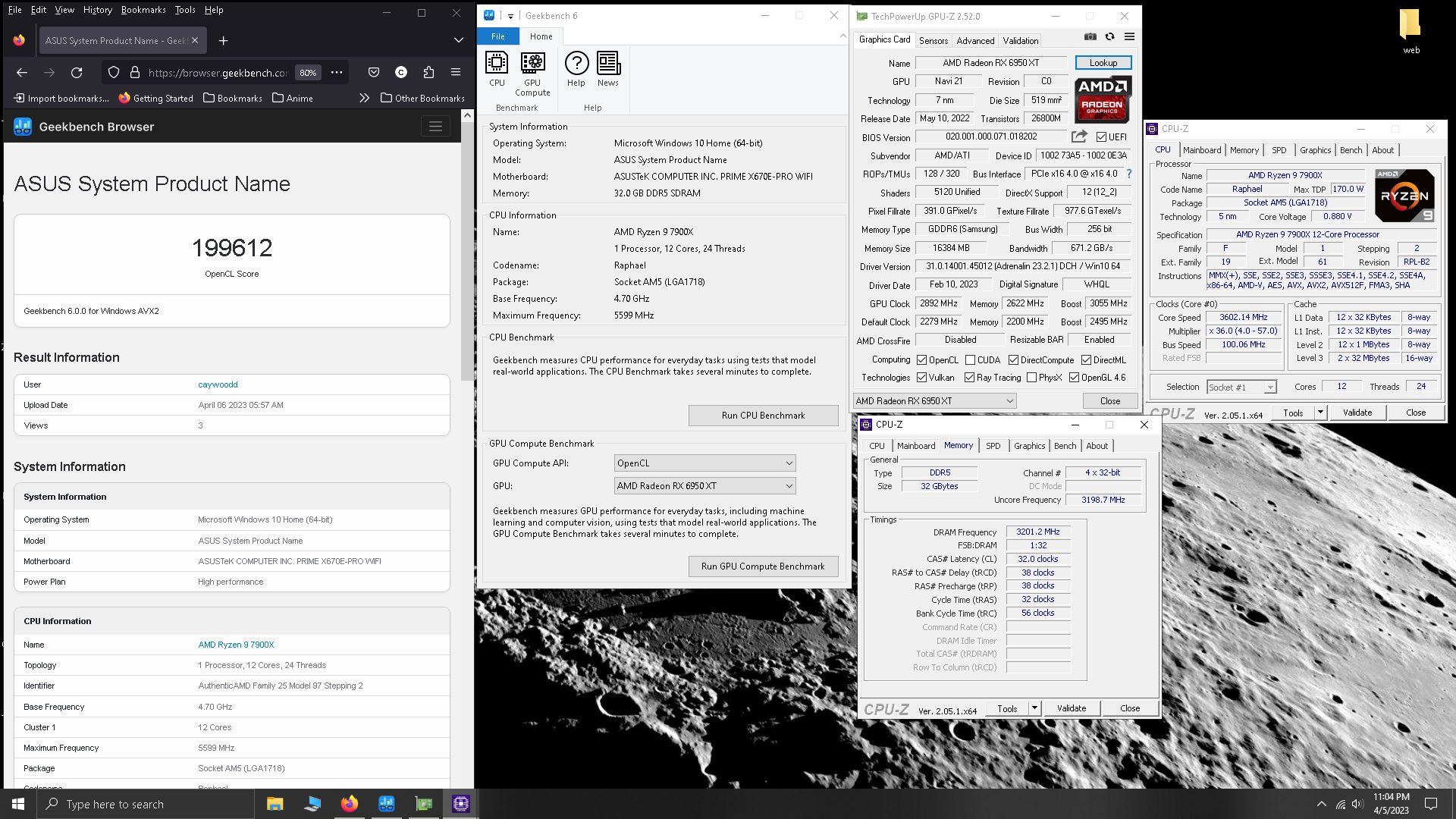Select GPU Compute icon in Geekbench ribbon
The height and width of the screenshot is (819, 1456).
coord(532,74)
